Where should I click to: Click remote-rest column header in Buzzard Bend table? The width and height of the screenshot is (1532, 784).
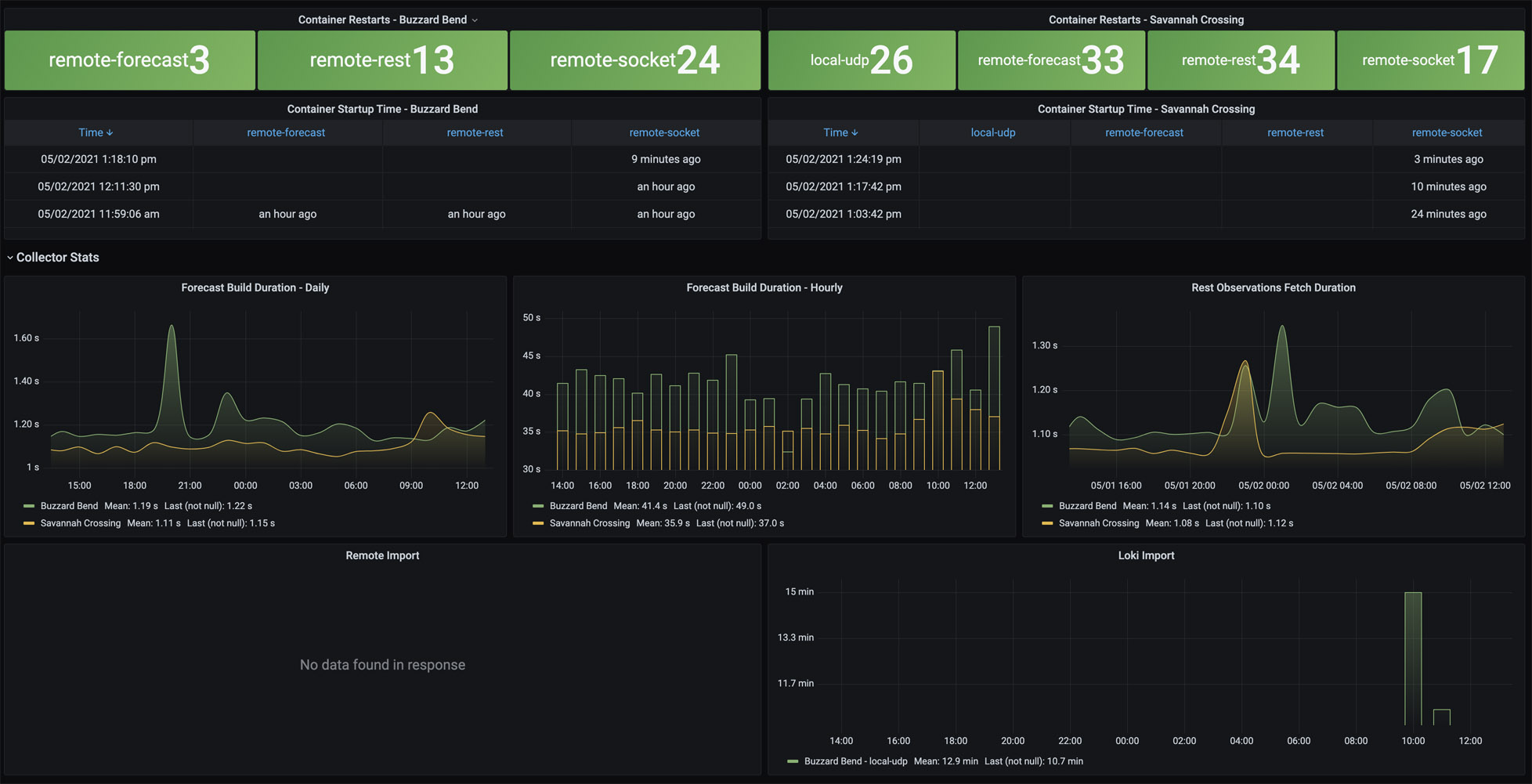tap(475, 132)
